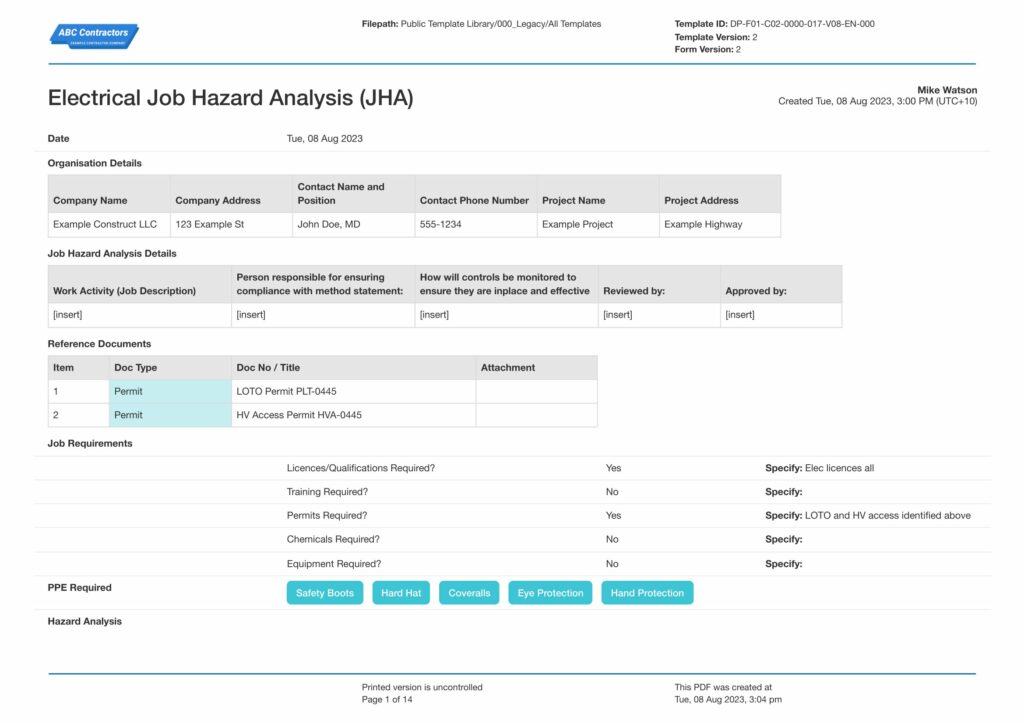
Task: Click the ABC Contractors logo
Action: coord(94,36)
